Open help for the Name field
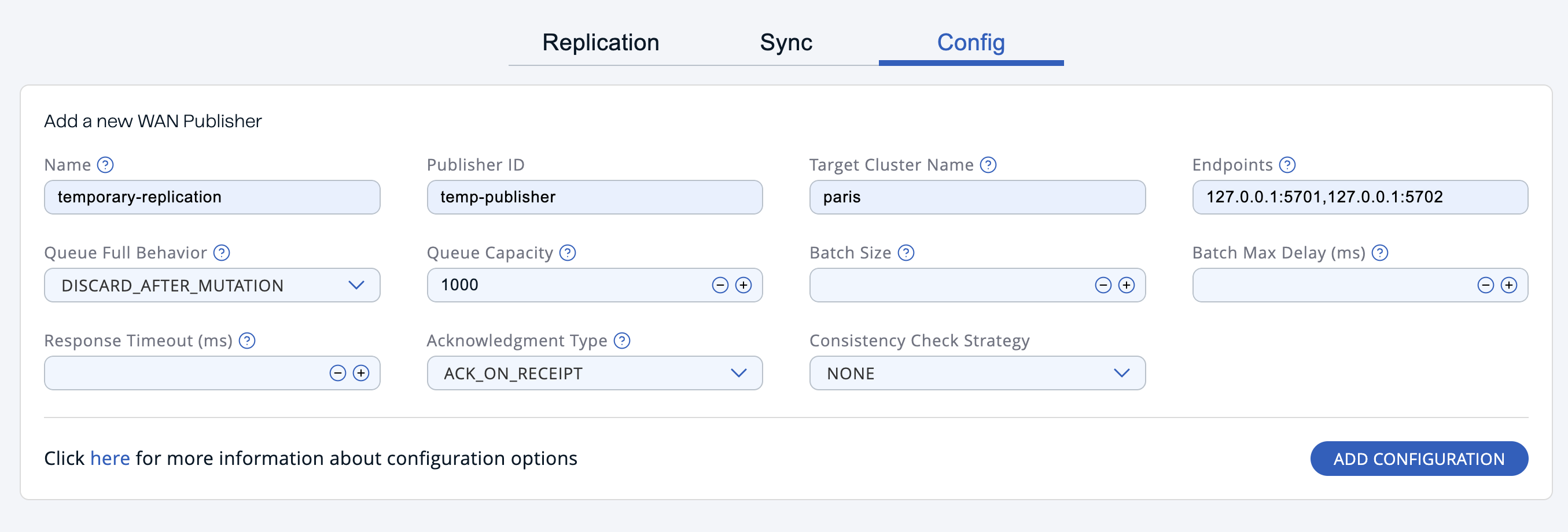The width and height of the screenshot is (1568, 532). click(x=105, y=164)
